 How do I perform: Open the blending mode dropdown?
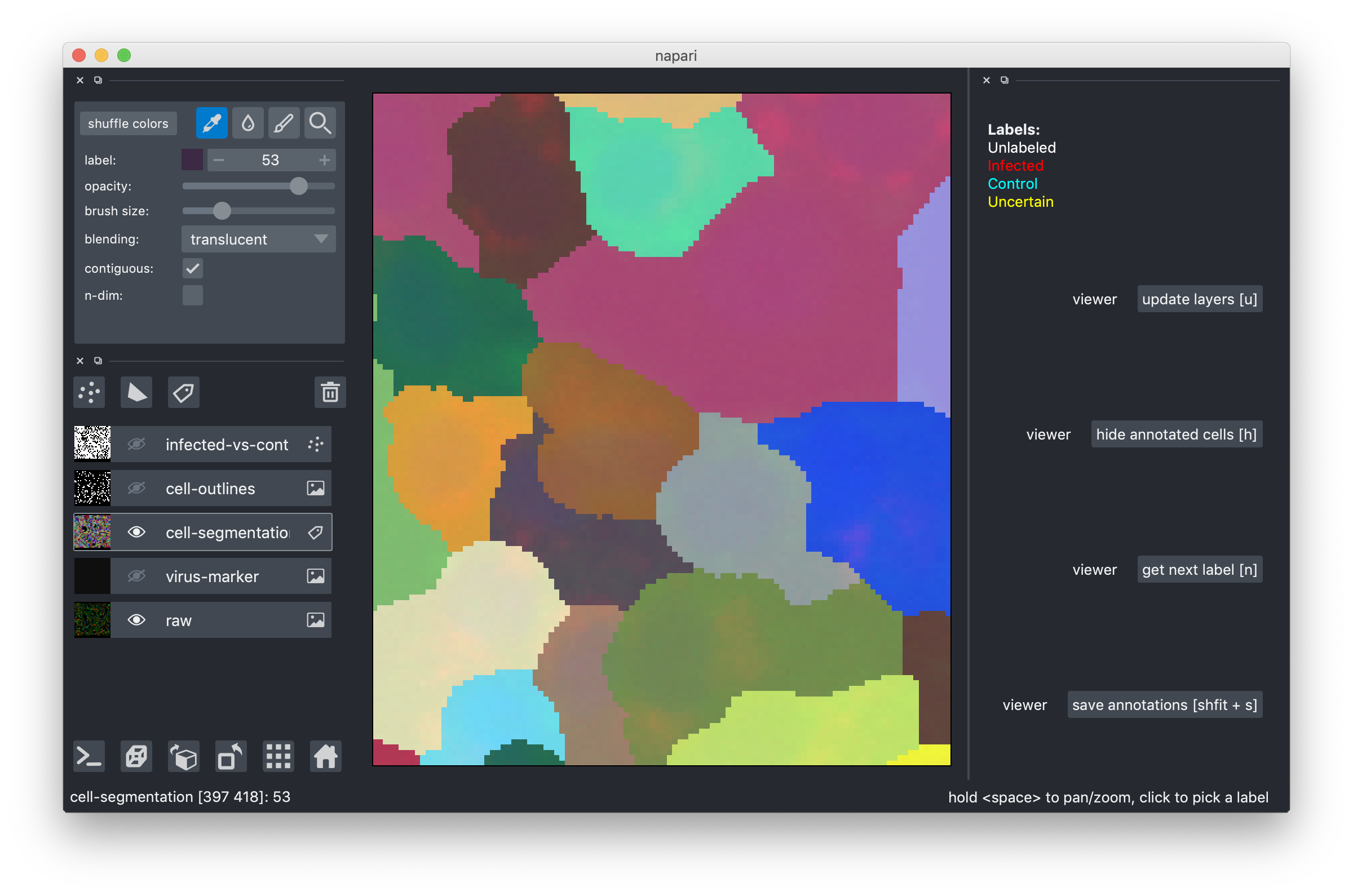[x=258, y=239]
